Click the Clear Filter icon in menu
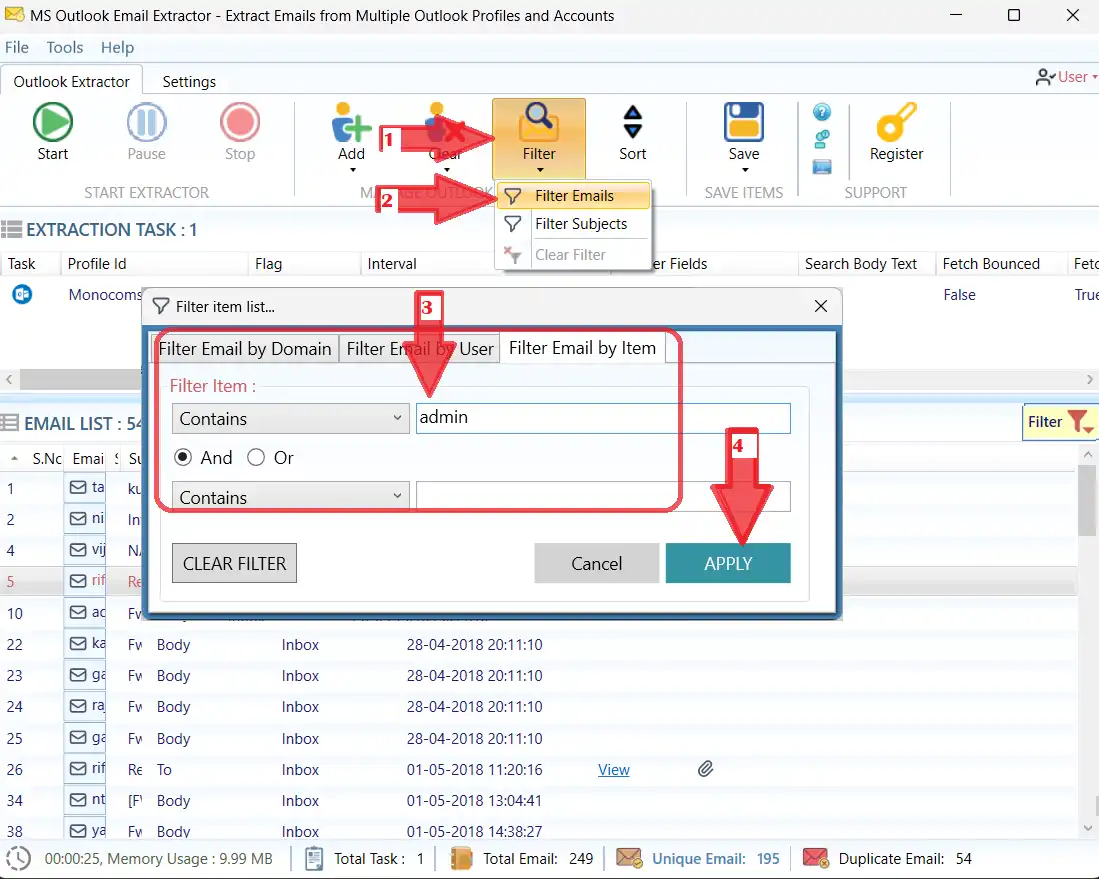 (512, 254)
